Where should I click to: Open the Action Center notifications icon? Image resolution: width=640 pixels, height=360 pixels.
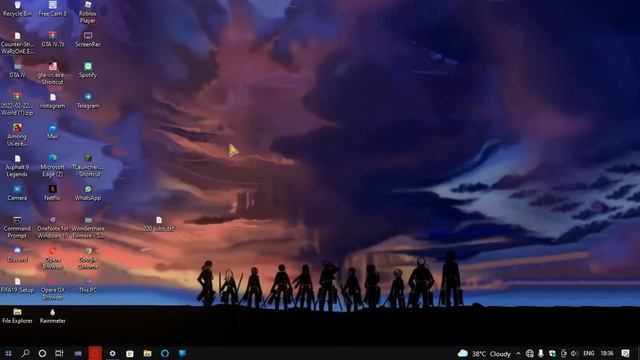pyautogui.click(x=625, y=353)
